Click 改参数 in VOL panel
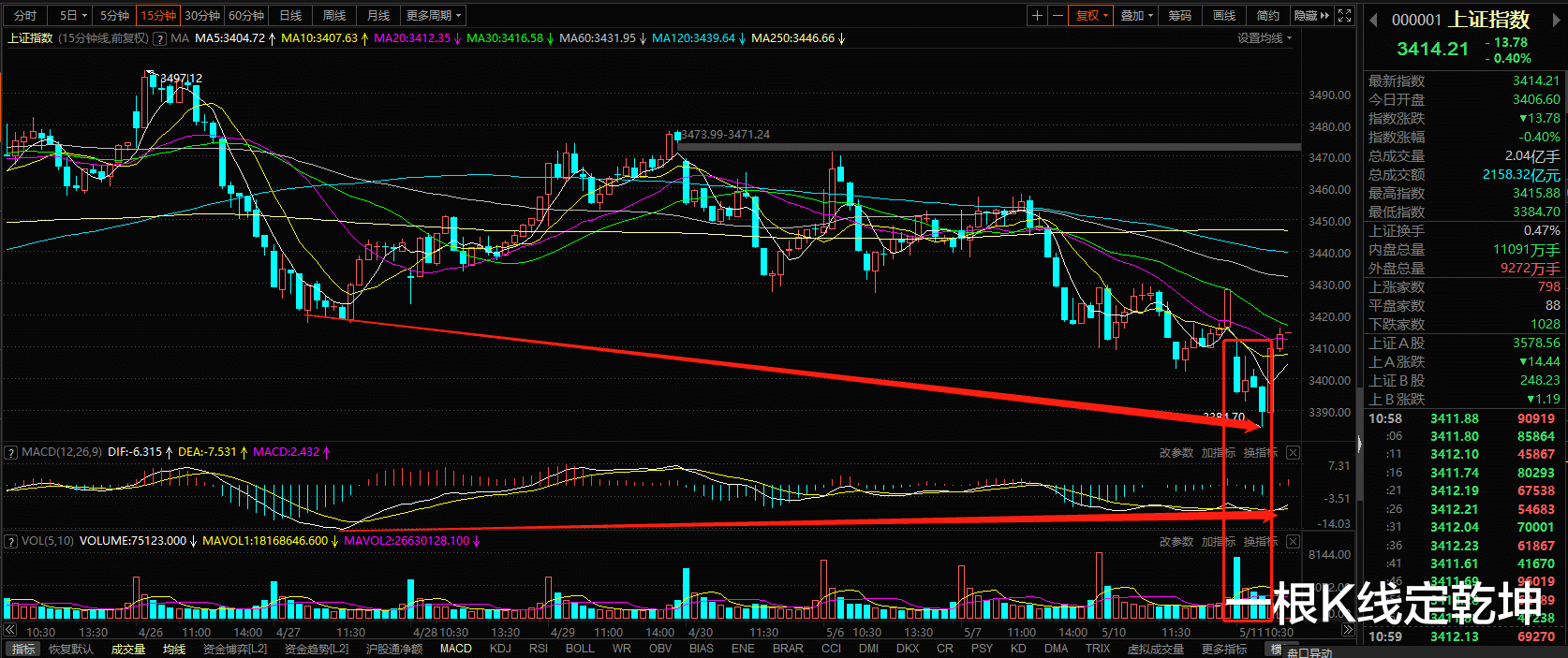The width and height of the screenshot is (1568, 658). click(1176, 542)
